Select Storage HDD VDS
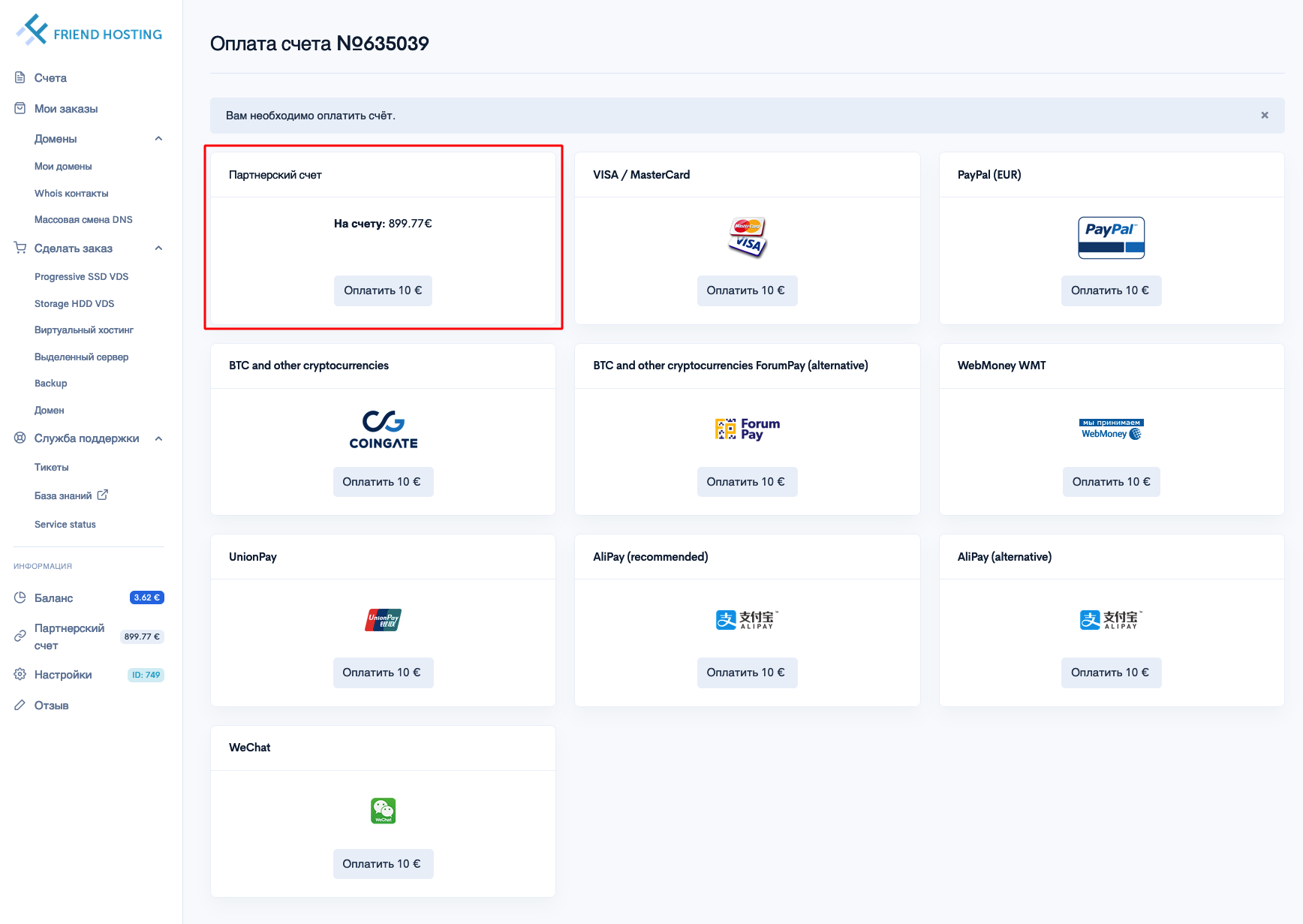Screen dimensions: 1303x924 (x=74, y=303)
